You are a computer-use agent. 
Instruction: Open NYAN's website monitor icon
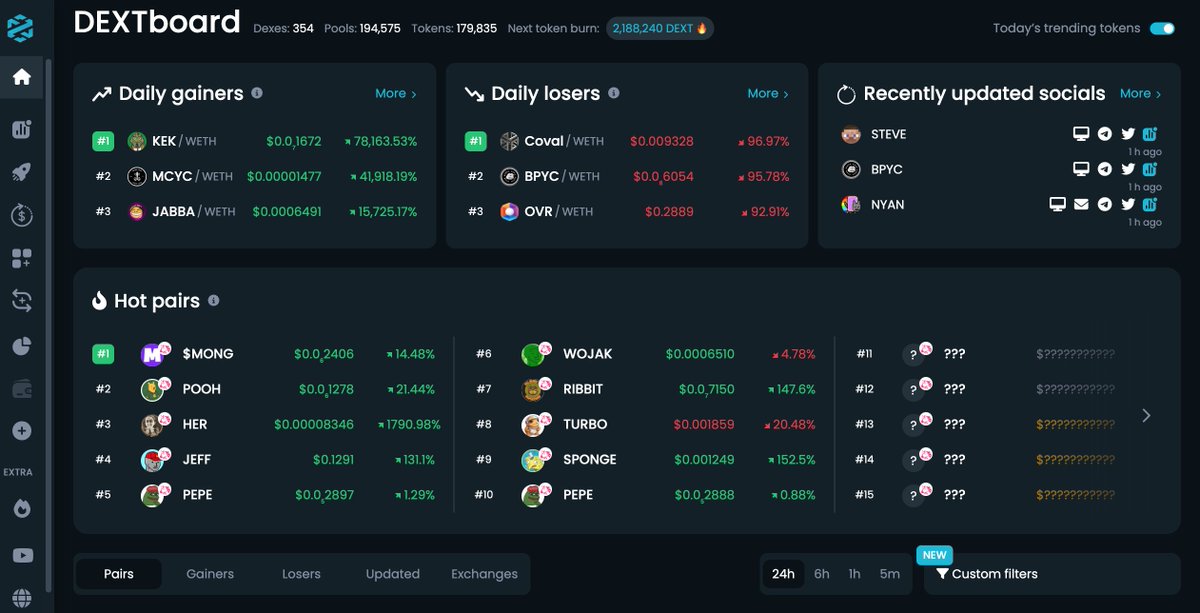tap(1057, 204)
